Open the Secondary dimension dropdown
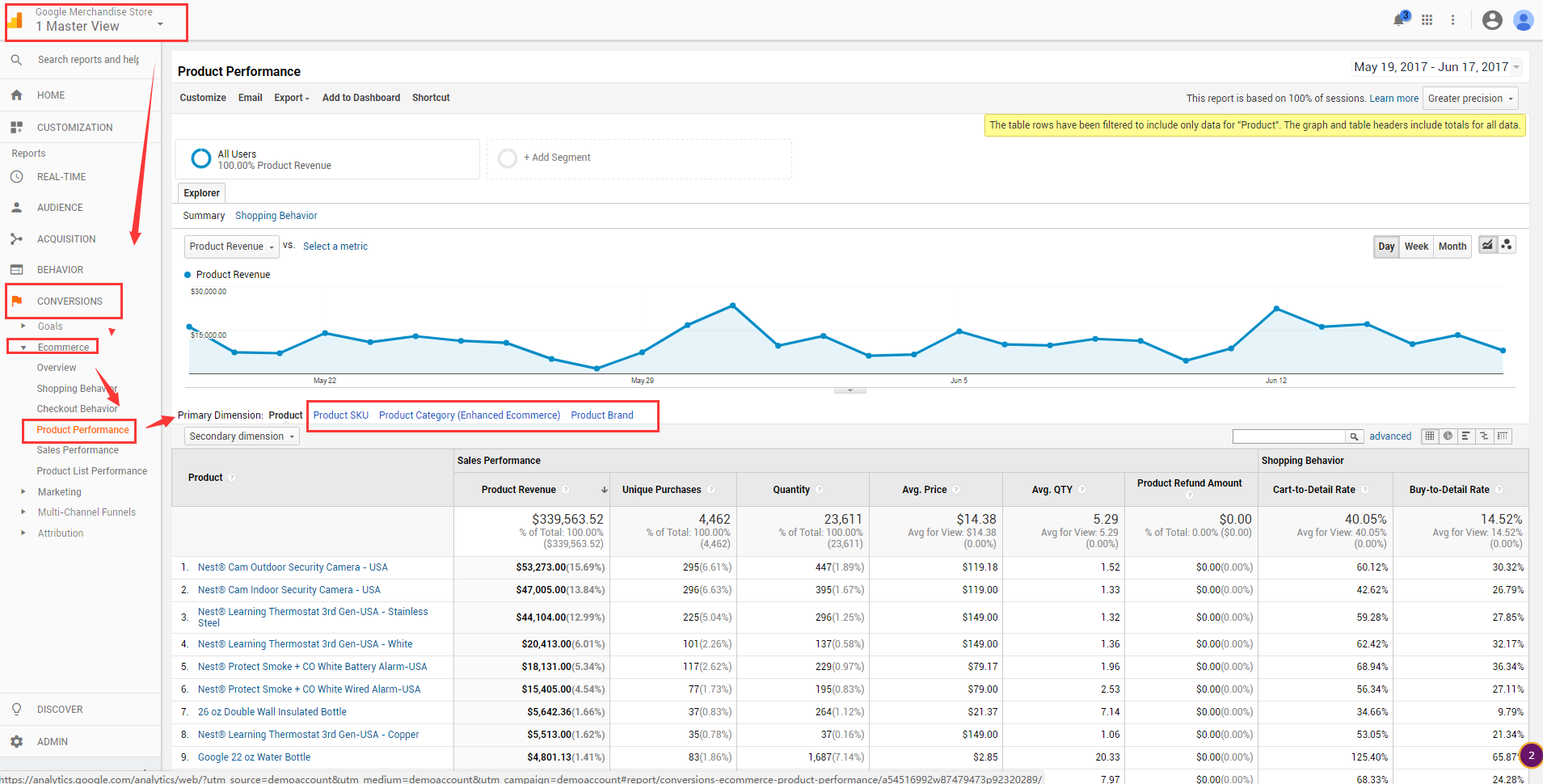Screen dimensions: 1543x784 tap(242, 436)
